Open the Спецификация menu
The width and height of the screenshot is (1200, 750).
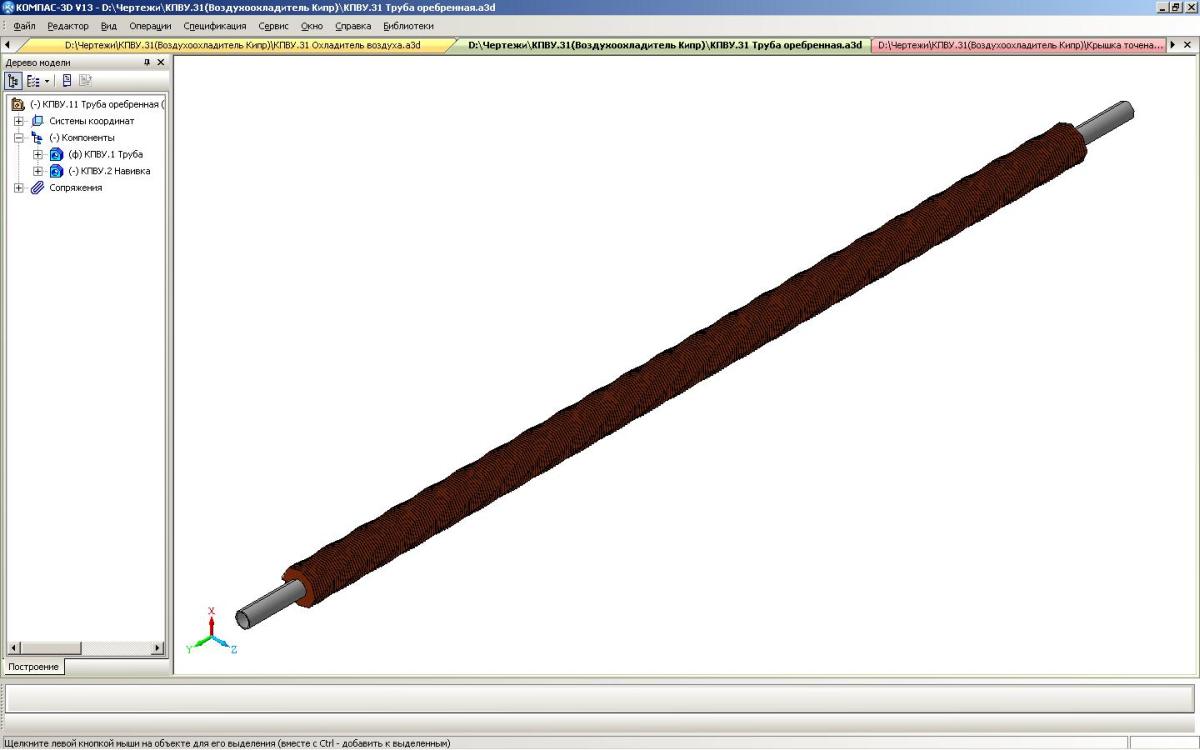pyautogui.click(x=214, y=26)
